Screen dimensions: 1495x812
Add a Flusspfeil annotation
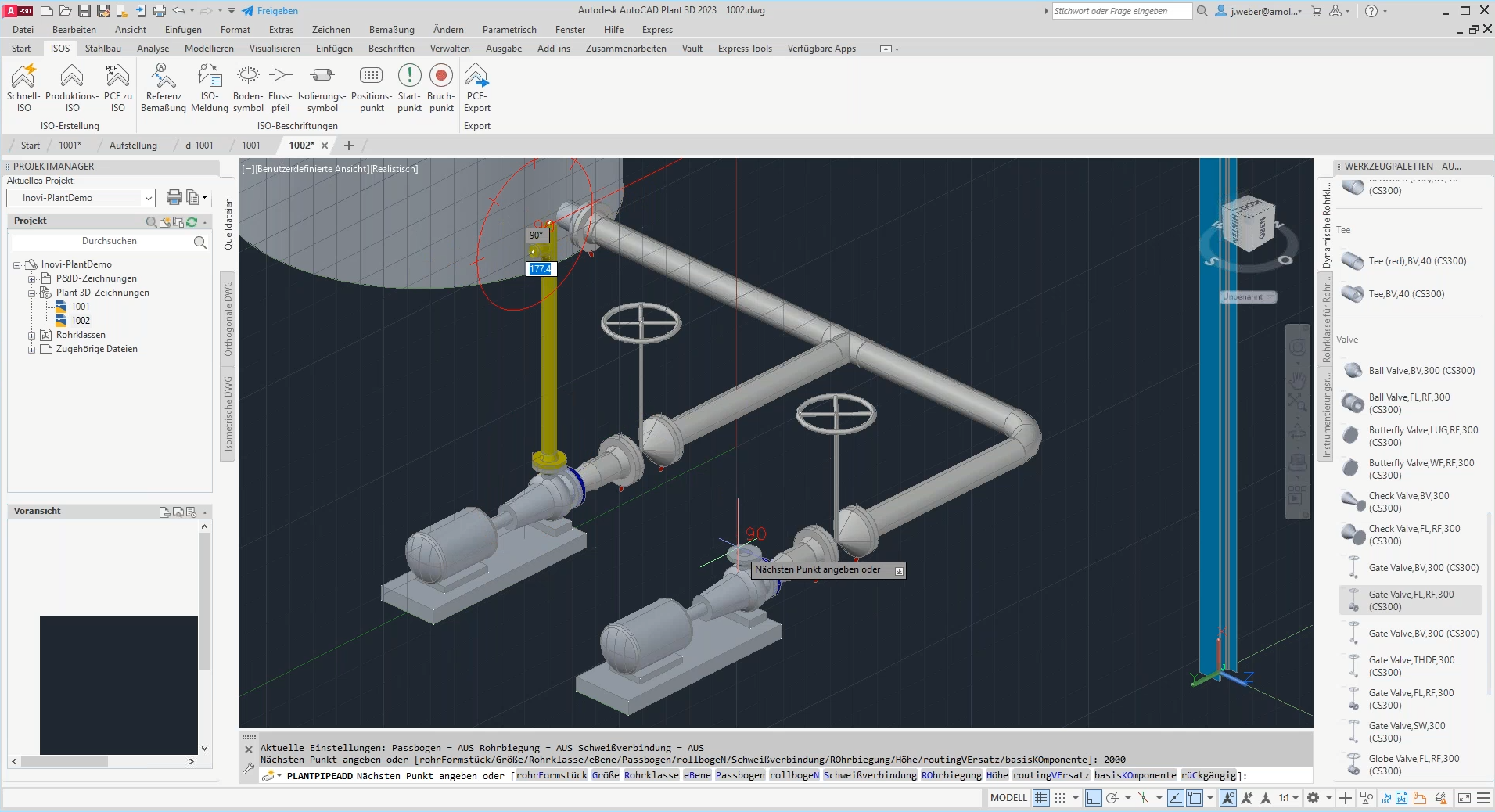pos(280,88)
